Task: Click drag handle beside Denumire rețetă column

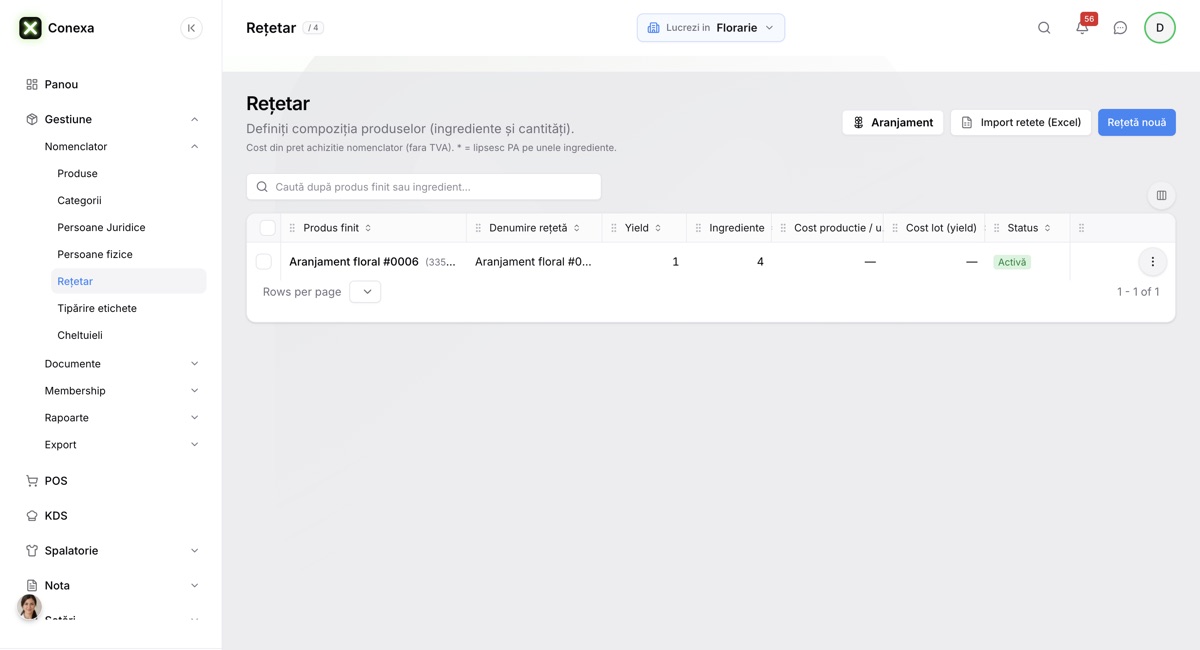Action: 478,228
